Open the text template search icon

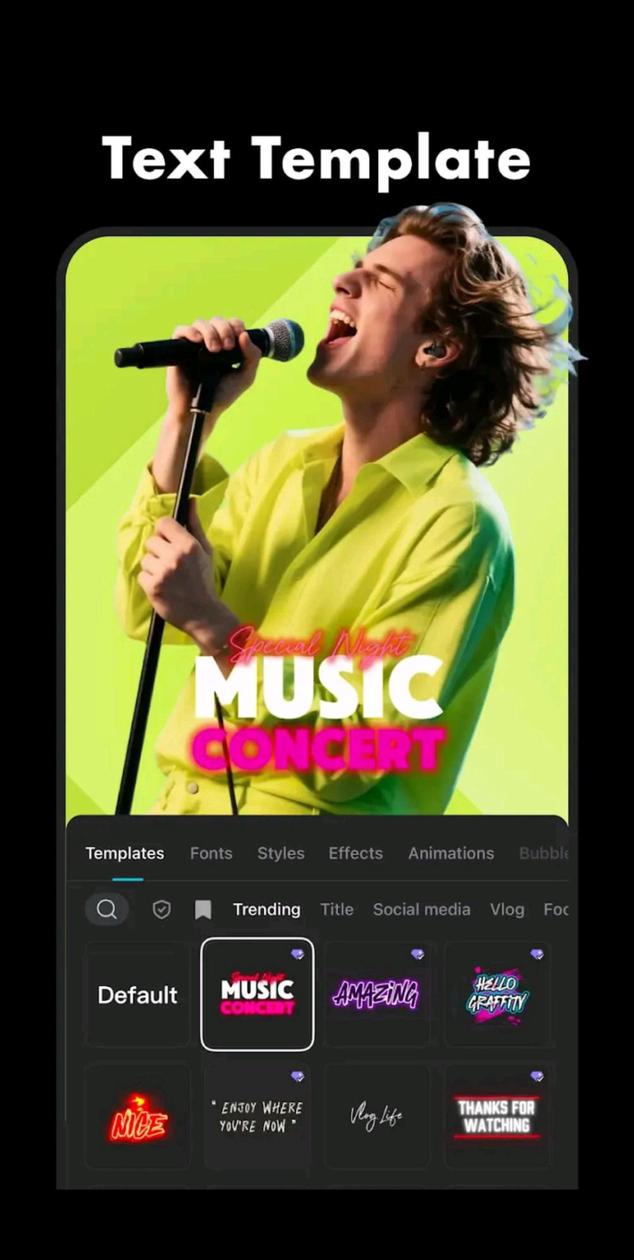[x=107, y=909]
